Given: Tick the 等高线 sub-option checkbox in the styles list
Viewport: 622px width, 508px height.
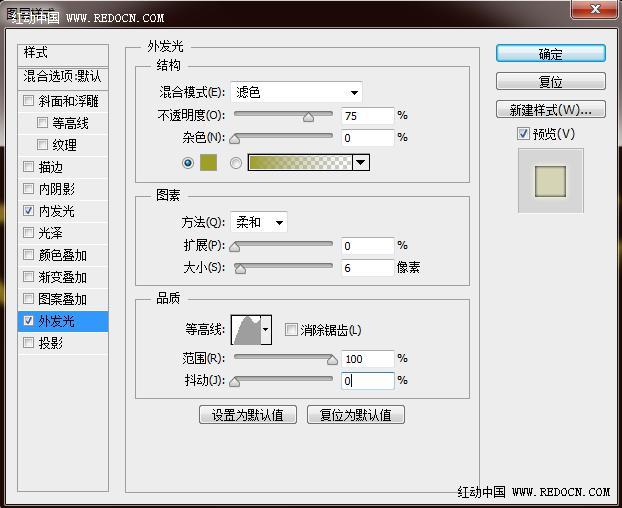Looking at the screenshot, I should (42, 123).
